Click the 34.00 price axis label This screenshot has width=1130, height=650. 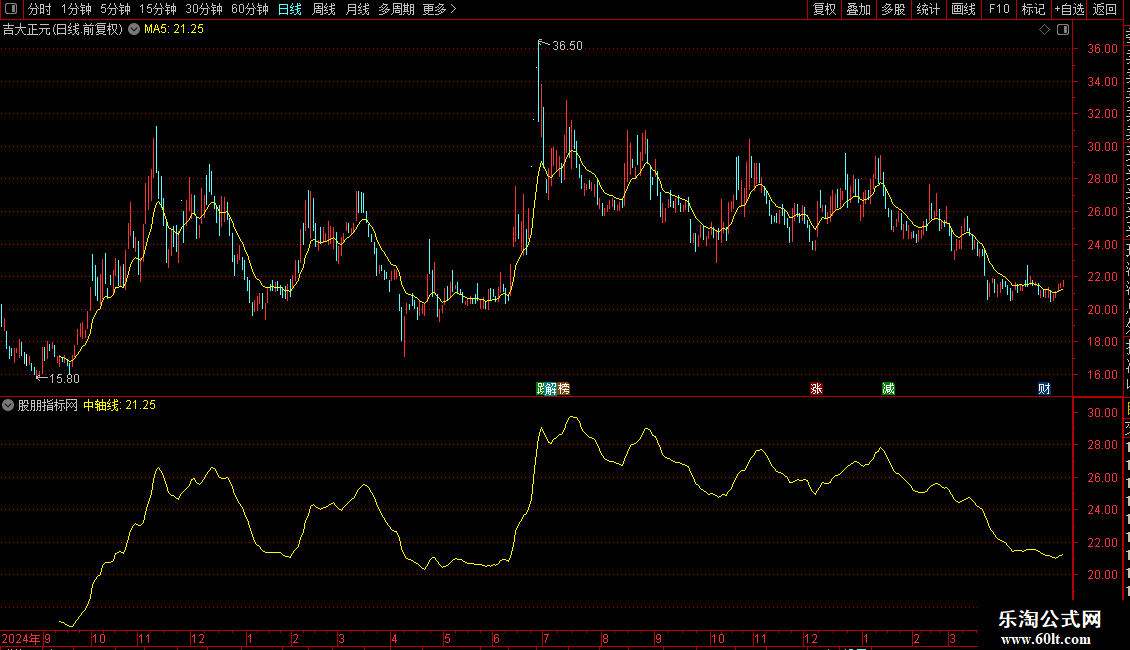point(1103,81)
